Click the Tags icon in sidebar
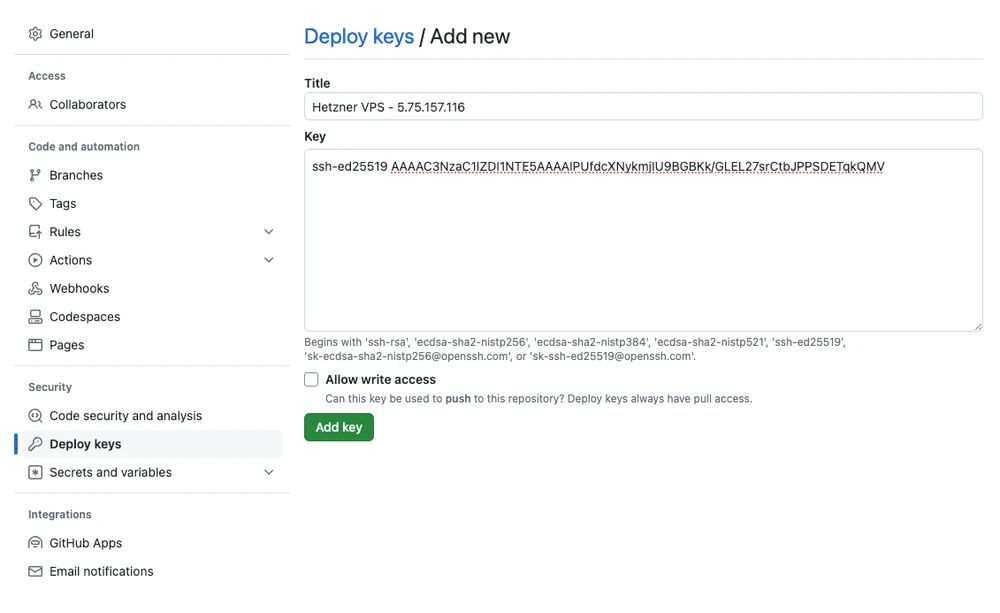This screenshot has height=613, width=1000. [35, 204]
